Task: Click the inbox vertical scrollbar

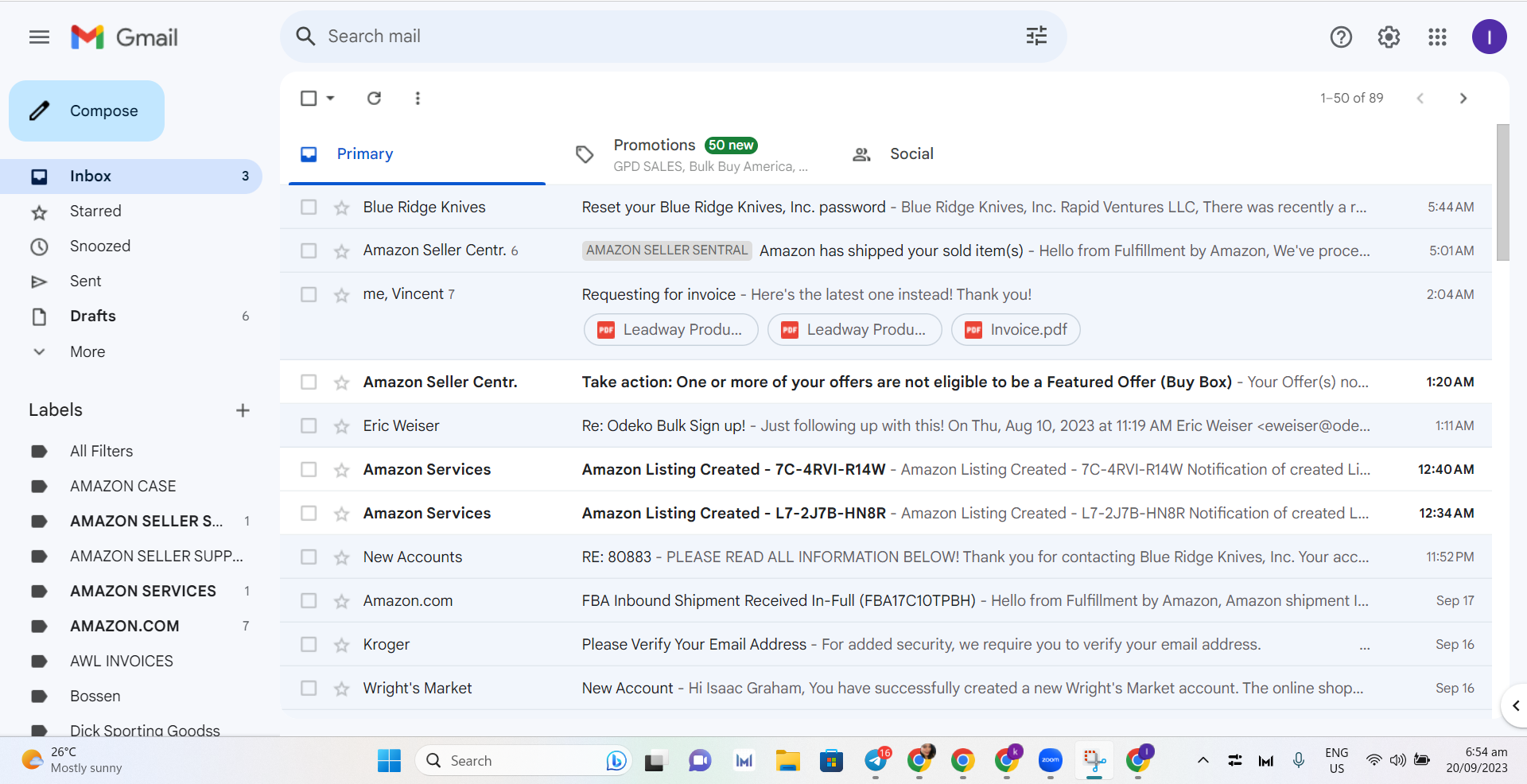Action: click(1502, 192)
